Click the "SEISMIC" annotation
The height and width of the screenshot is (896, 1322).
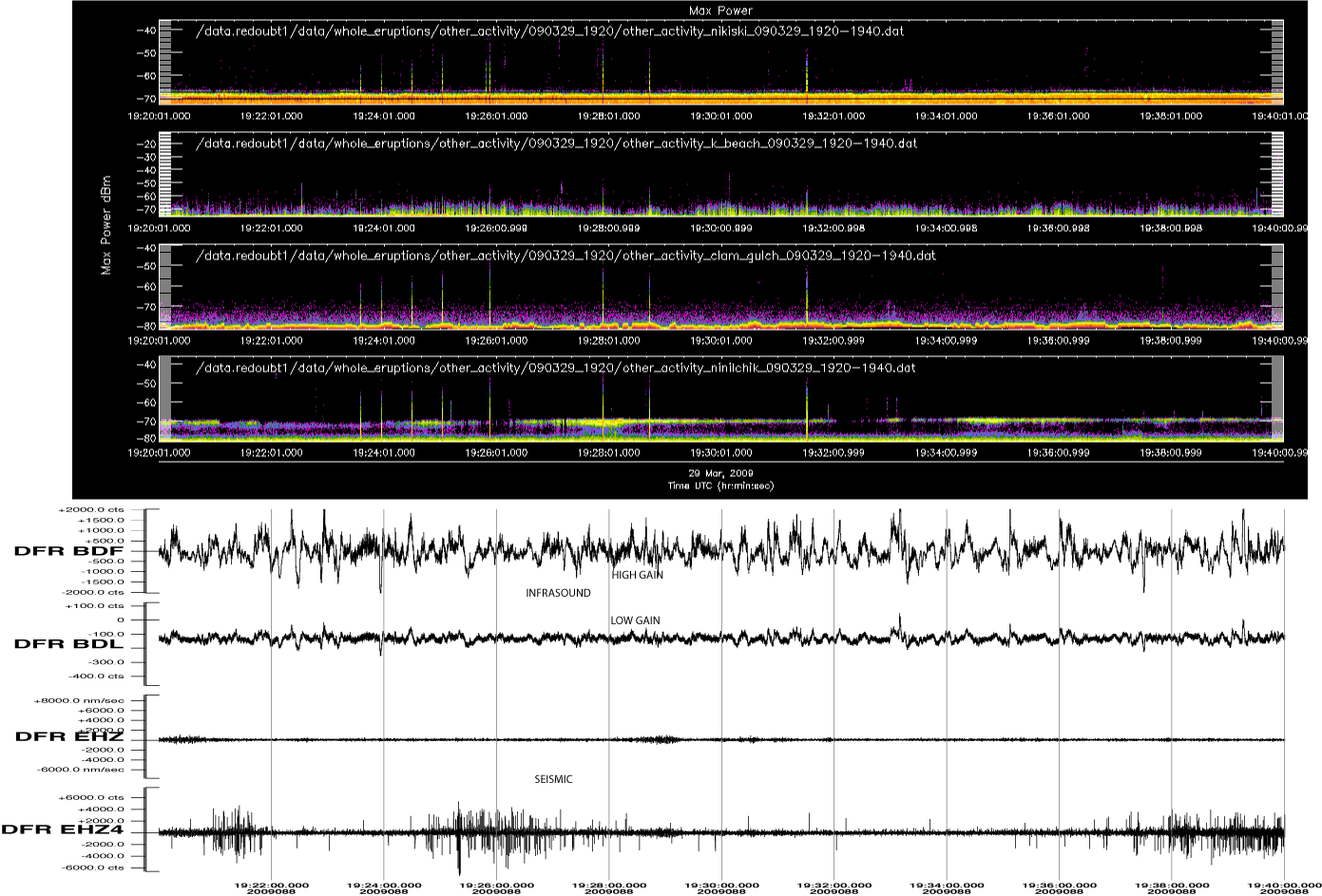553,779
